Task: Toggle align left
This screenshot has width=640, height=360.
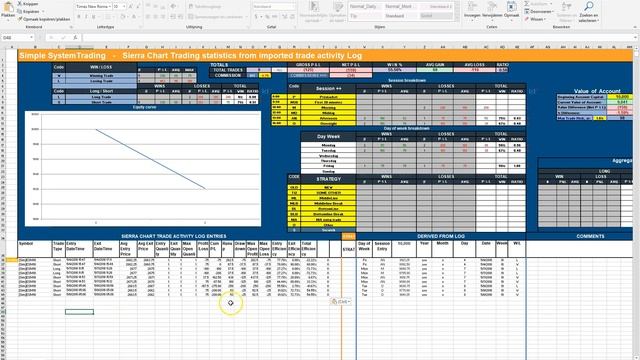Action: point(148,17)
